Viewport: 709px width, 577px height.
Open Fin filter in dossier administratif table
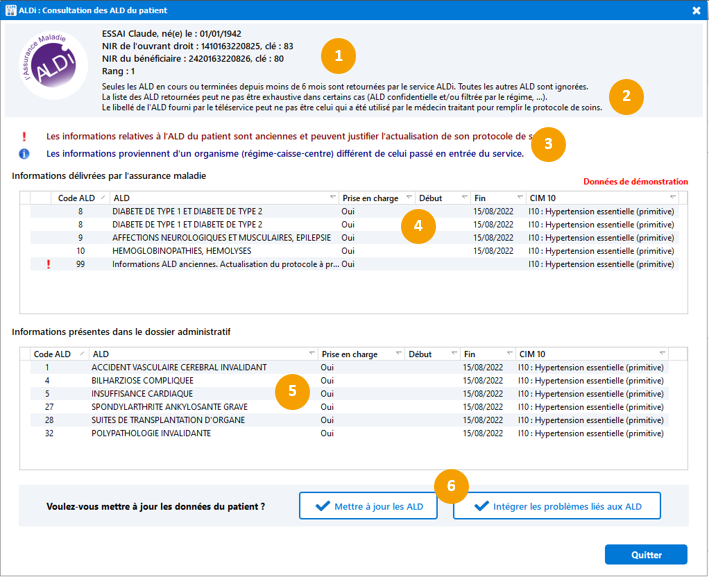pos(510,353)
